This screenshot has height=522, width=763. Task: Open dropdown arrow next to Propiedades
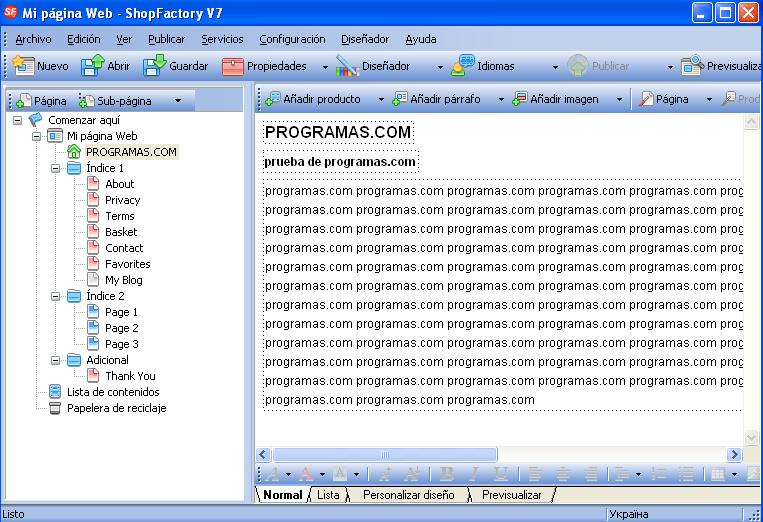(x=325, y=67)
